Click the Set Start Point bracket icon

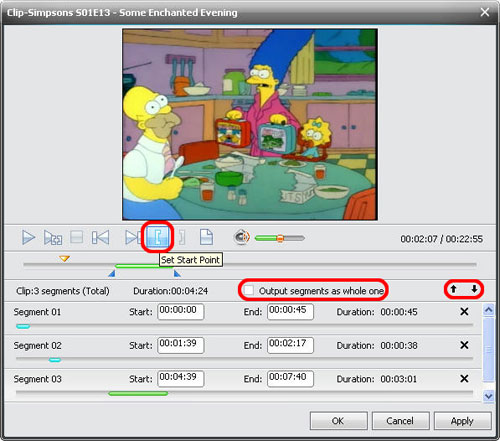pyautogui.click(x=158, y=237)
